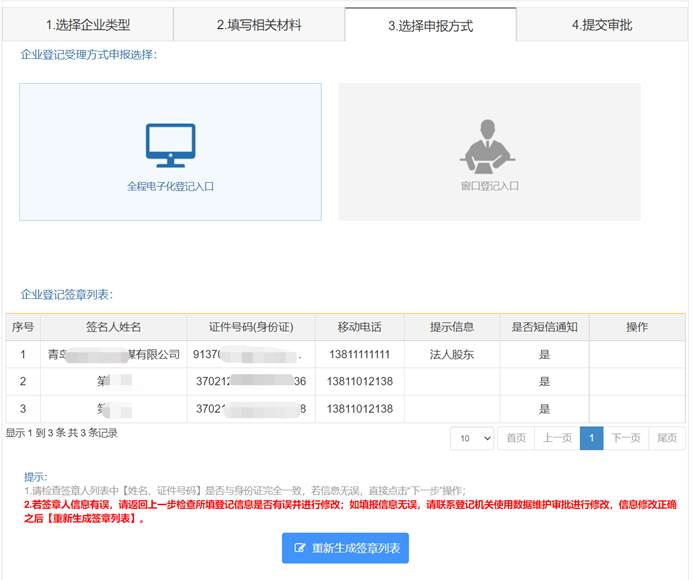Screen dimensions: 692x580
Task: Go to 下一页 in pagination
Action: [x=626, y=438]
